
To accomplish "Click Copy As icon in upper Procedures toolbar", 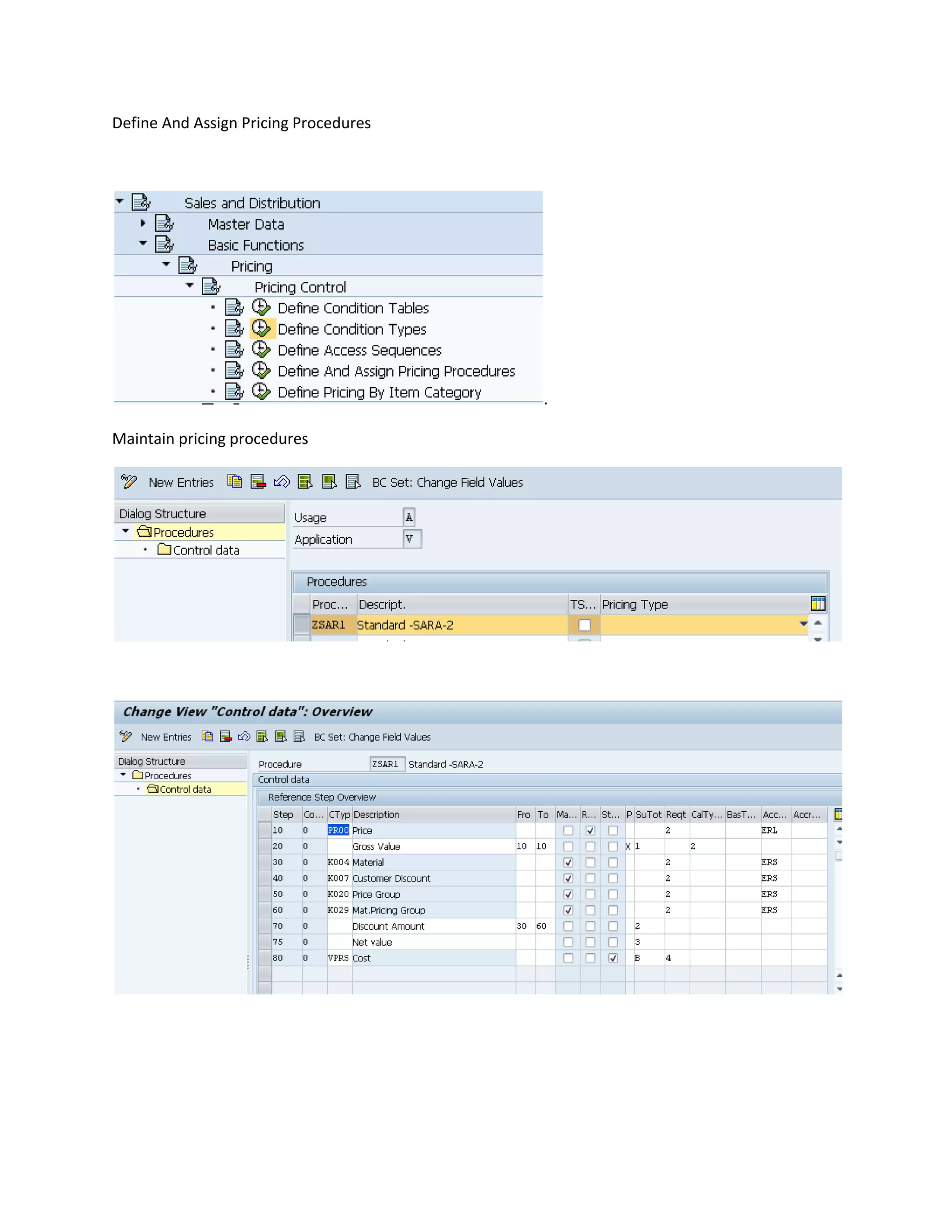I will coord(235,481).
